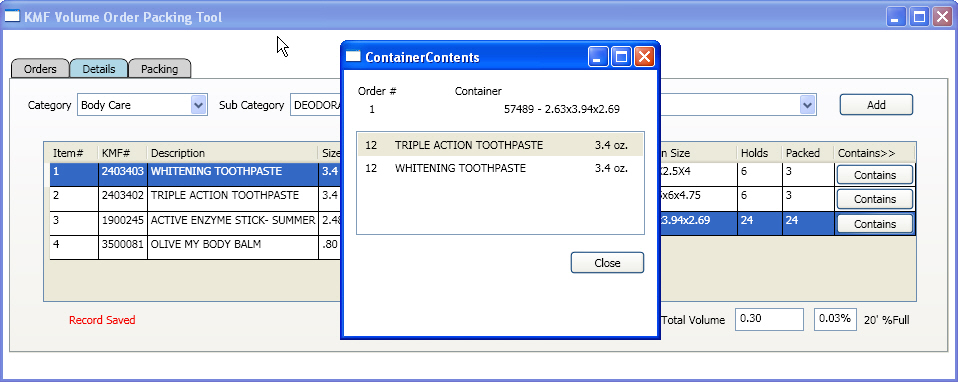This screenshot has height=382, width=958.
Task: Click the ContainerContents title bar window icon
Action: pyautogui.click(x=353, y=57)
